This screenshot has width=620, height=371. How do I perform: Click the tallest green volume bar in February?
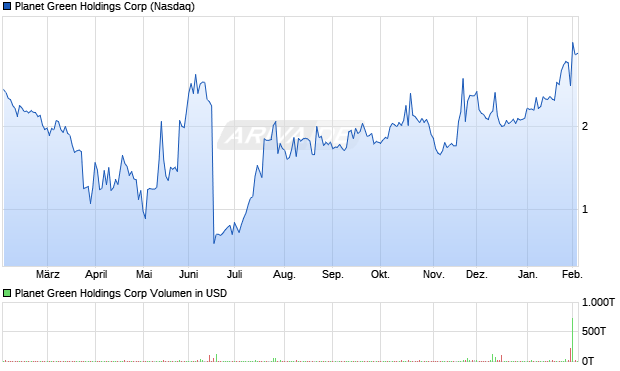(572, 340)
